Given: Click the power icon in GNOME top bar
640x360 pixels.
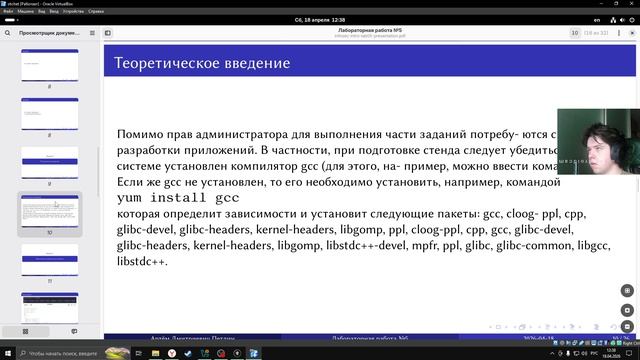Looking at the screenshot, I should [x=632, y=20].
